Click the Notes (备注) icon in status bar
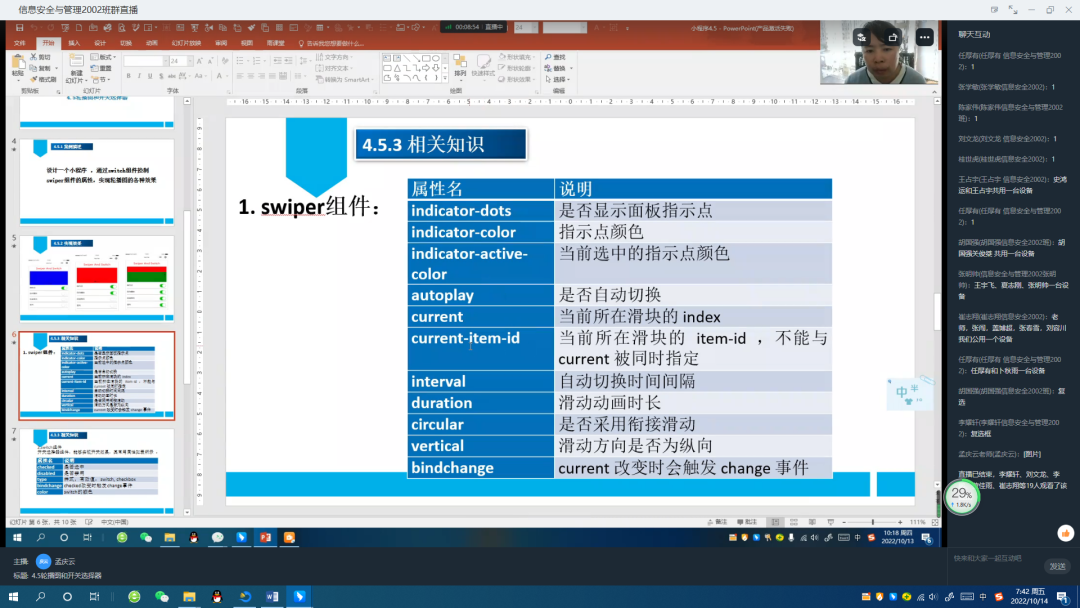Screen dimensions: 1080x608 [717, 522]
